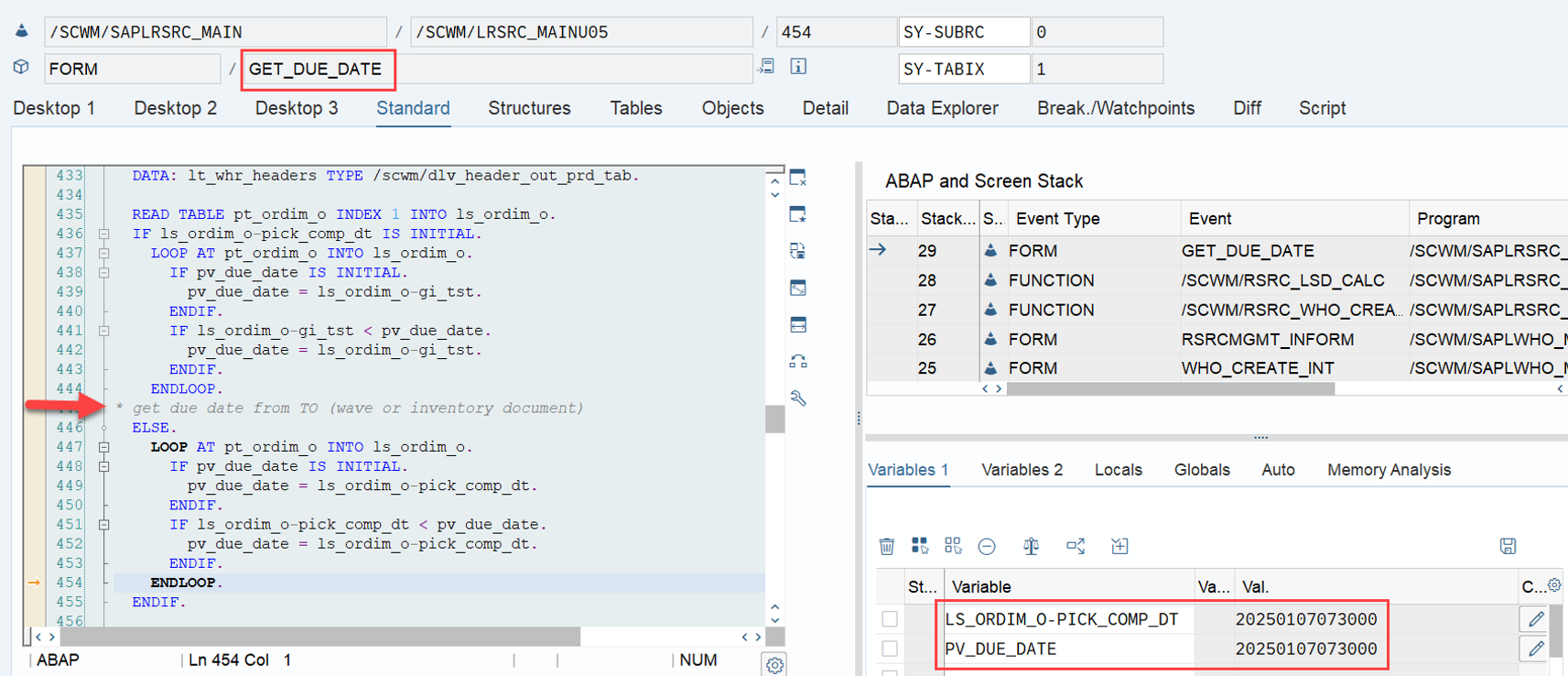Click the transfer arrows icon in the variables toolbar
Screen dimensions: 1568x676
click(x=1076, y=547)
